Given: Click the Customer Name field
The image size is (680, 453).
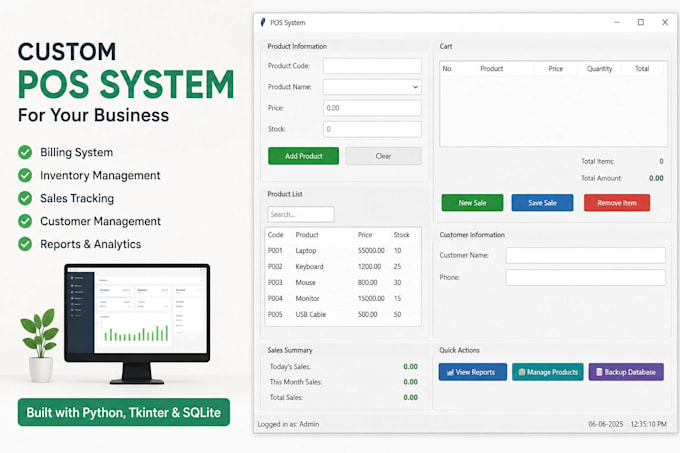Looking at the screenshot, I should click(585, 255).
